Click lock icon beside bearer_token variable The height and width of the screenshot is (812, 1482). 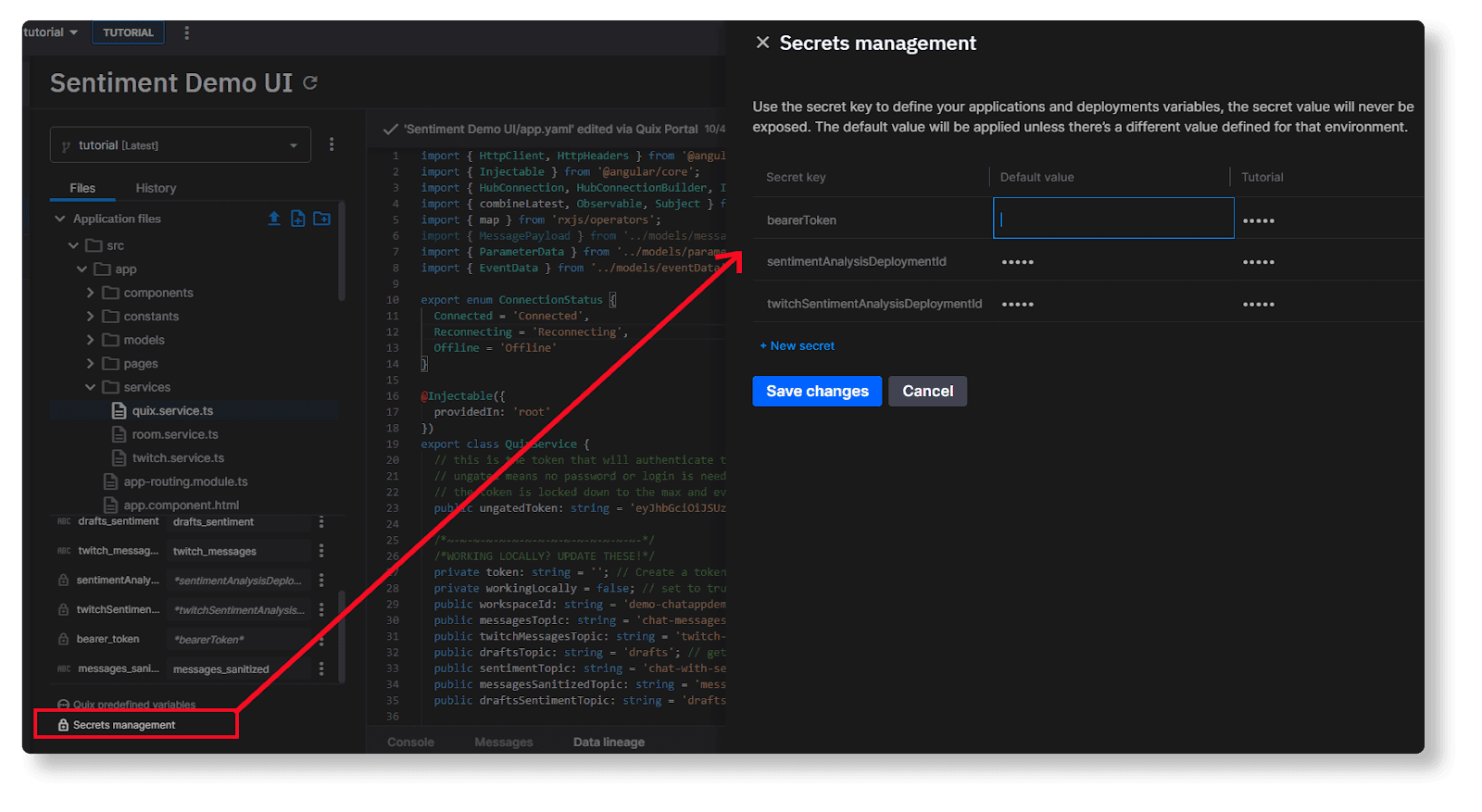pyautogui.click(x=64, y=639)
